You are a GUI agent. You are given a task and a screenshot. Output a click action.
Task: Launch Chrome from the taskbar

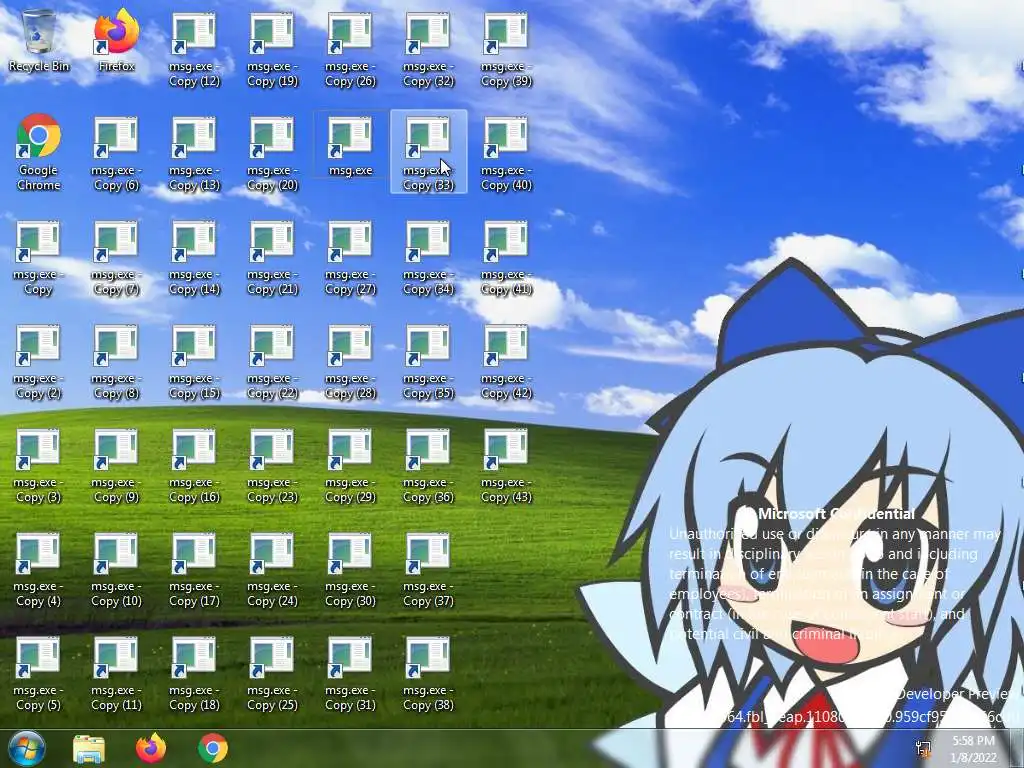click(213, 748)
